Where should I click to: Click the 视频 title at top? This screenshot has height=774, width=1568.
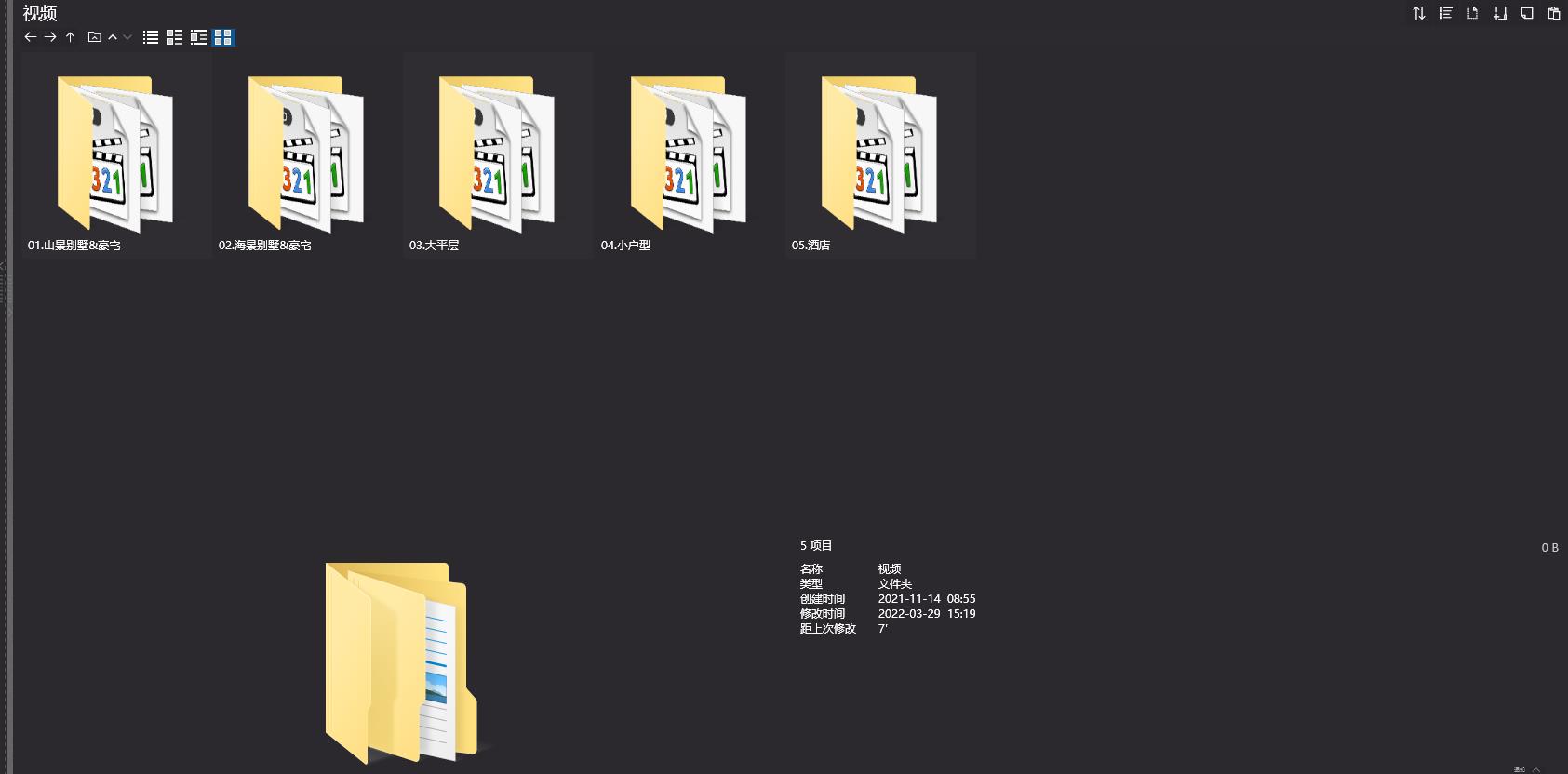pyautogui.click(x=40, y=13)
